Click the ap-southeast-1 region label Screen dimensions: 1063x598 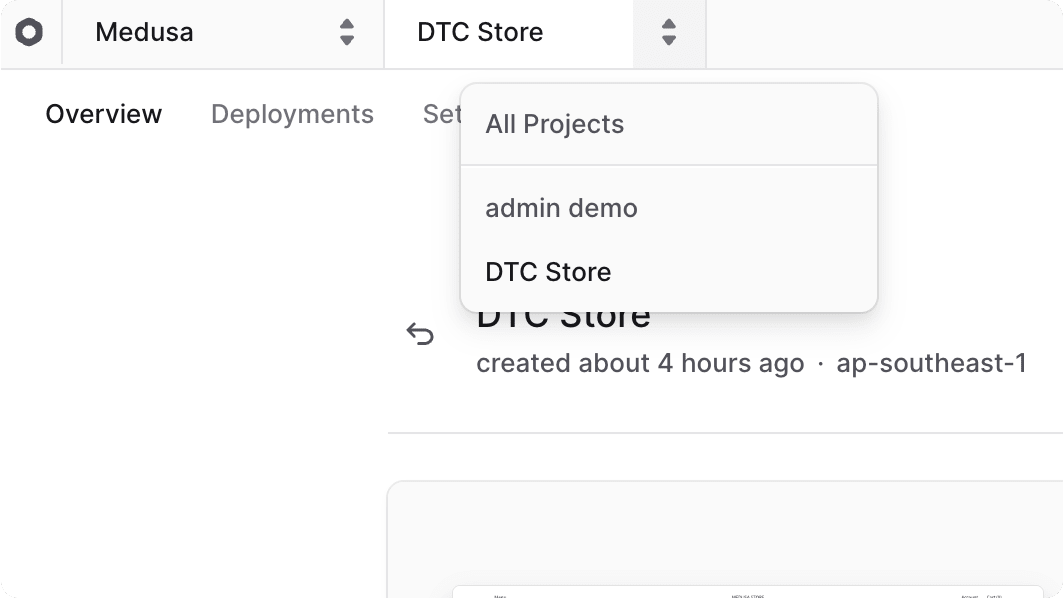[x=931, y=363]
